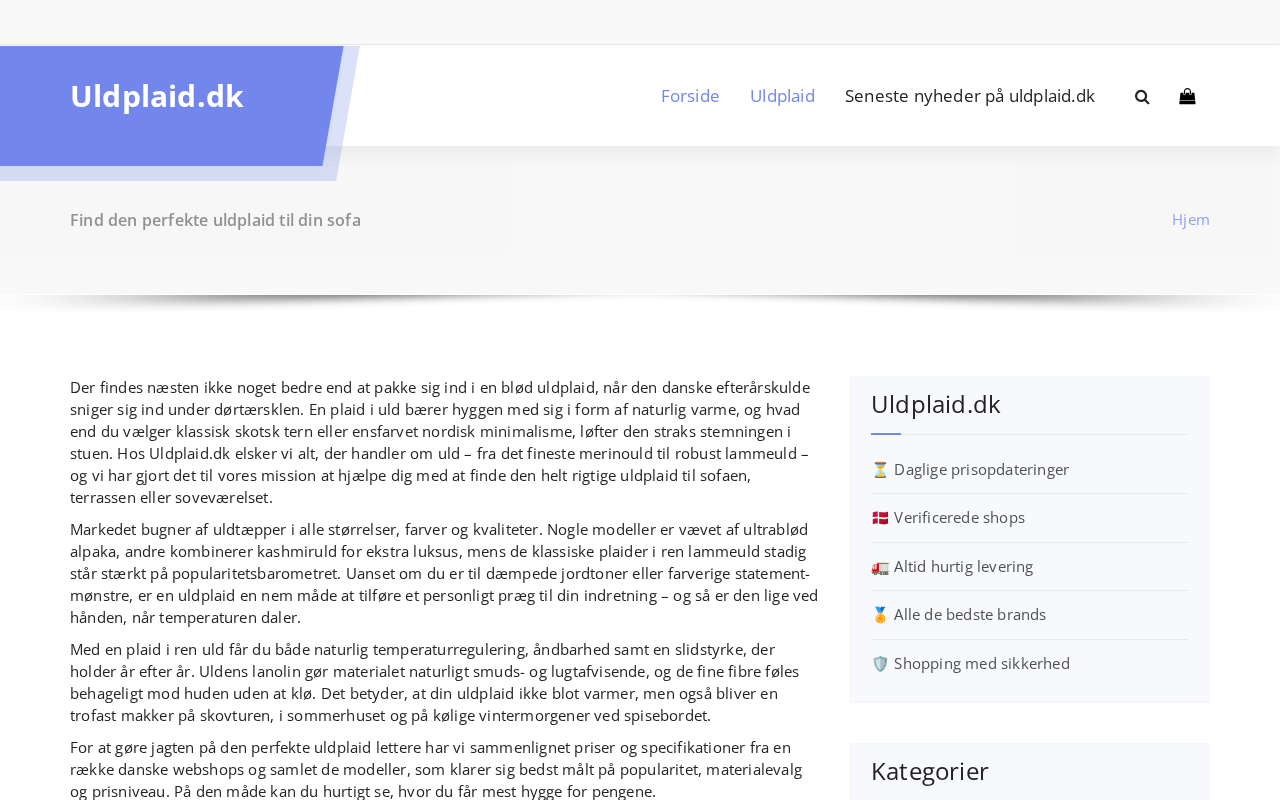Open Seneste nyheder på uldplaid.dk
This screenshot has width=1280, height=800.
[x=970, y=96]
